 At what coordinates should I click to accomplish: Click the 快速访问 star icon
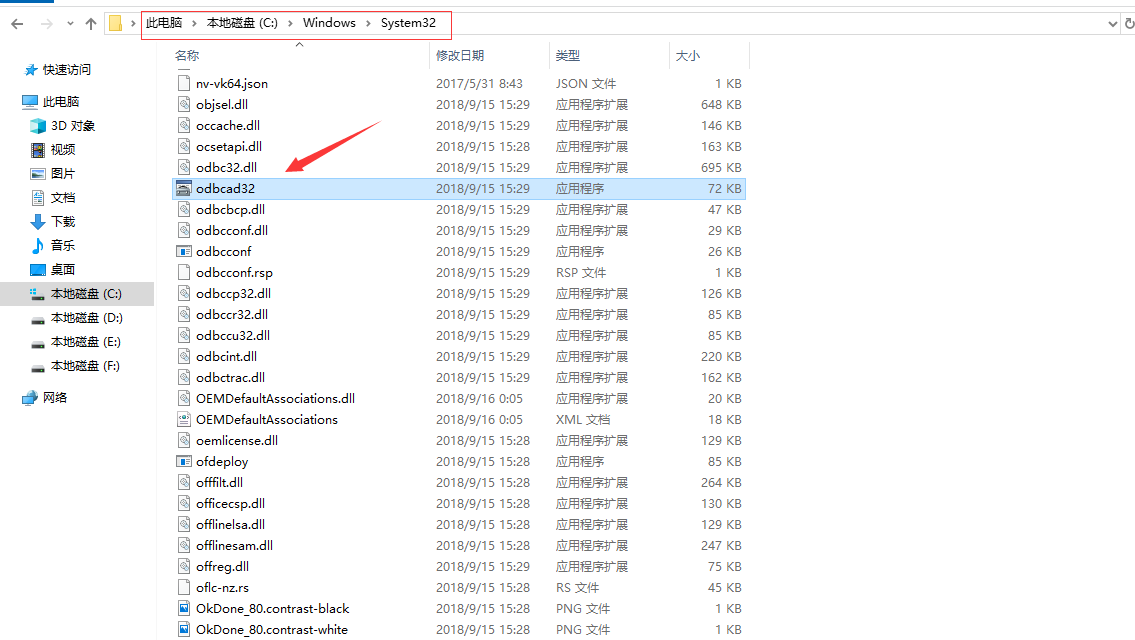coord(31,69)
